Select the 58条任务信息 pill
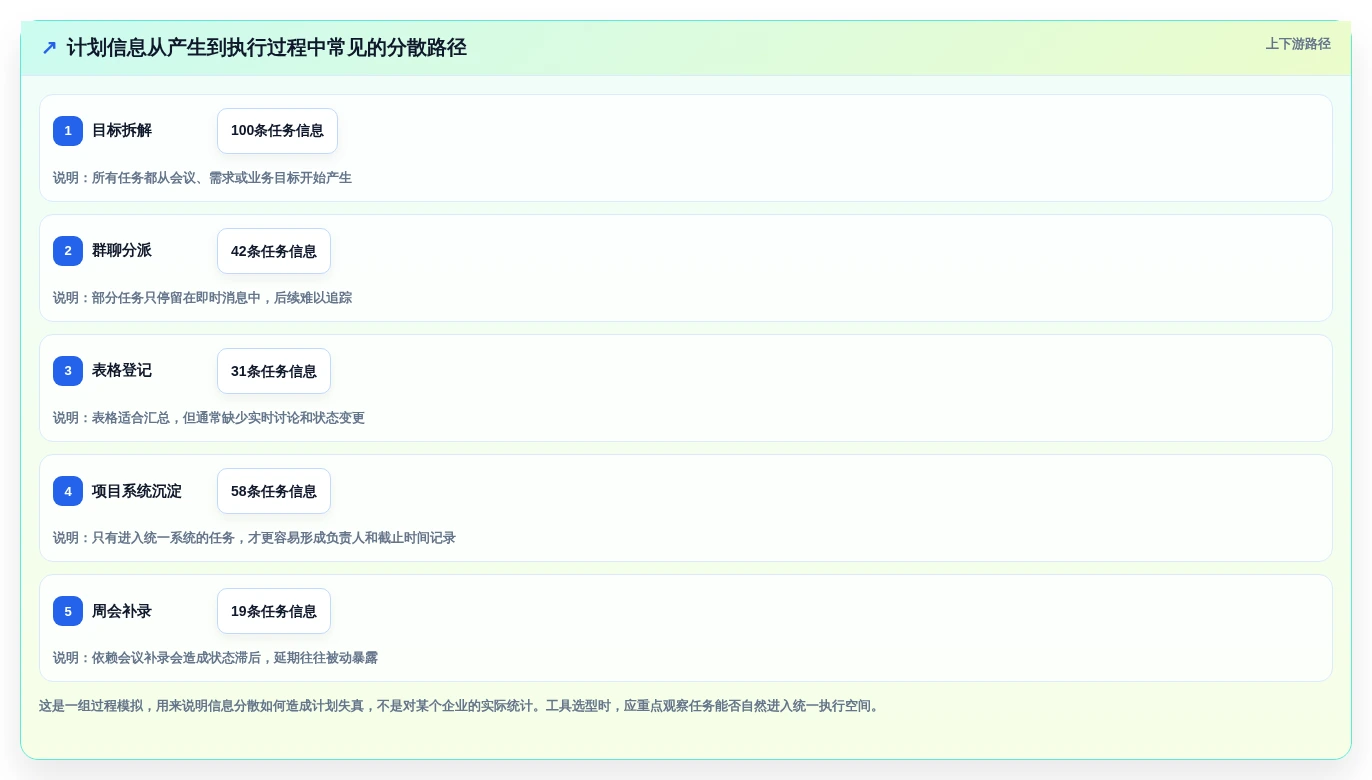The width and height of the screenshot is (1372, 780). (274, 491)
